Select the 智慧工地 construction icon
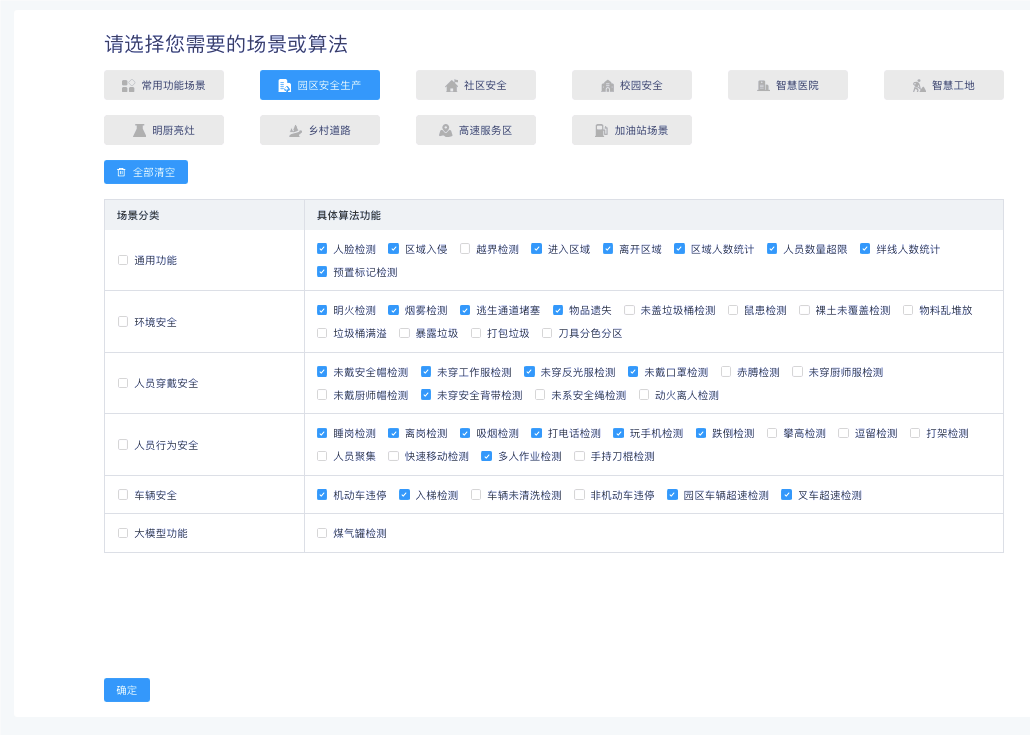The image size is (1030, 735). click(919, 86)
